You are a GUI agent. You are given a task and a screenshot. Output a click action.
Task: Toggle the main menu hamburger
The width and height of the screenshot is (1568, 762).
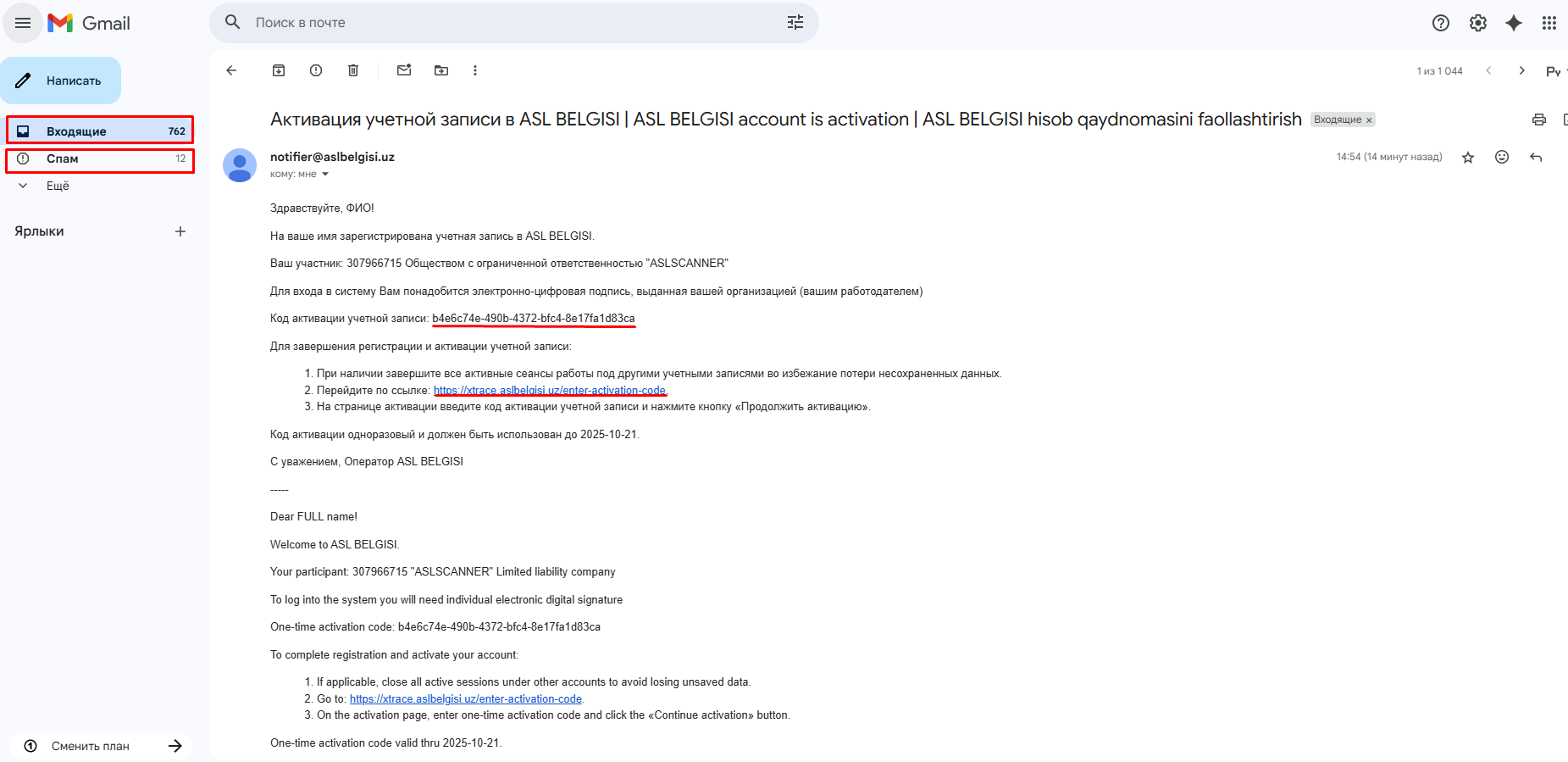click(x=23, y=23)
